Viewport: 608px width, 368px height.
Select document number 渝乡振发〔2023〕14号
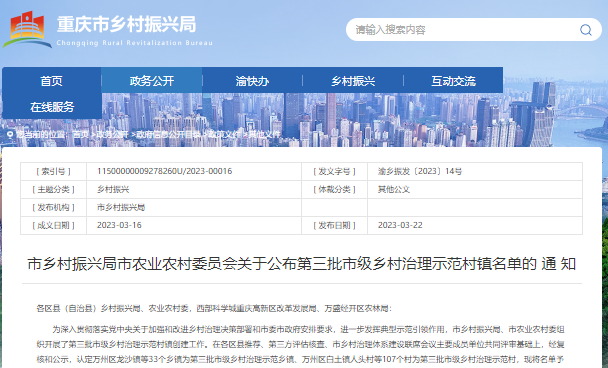pos(420,171)
